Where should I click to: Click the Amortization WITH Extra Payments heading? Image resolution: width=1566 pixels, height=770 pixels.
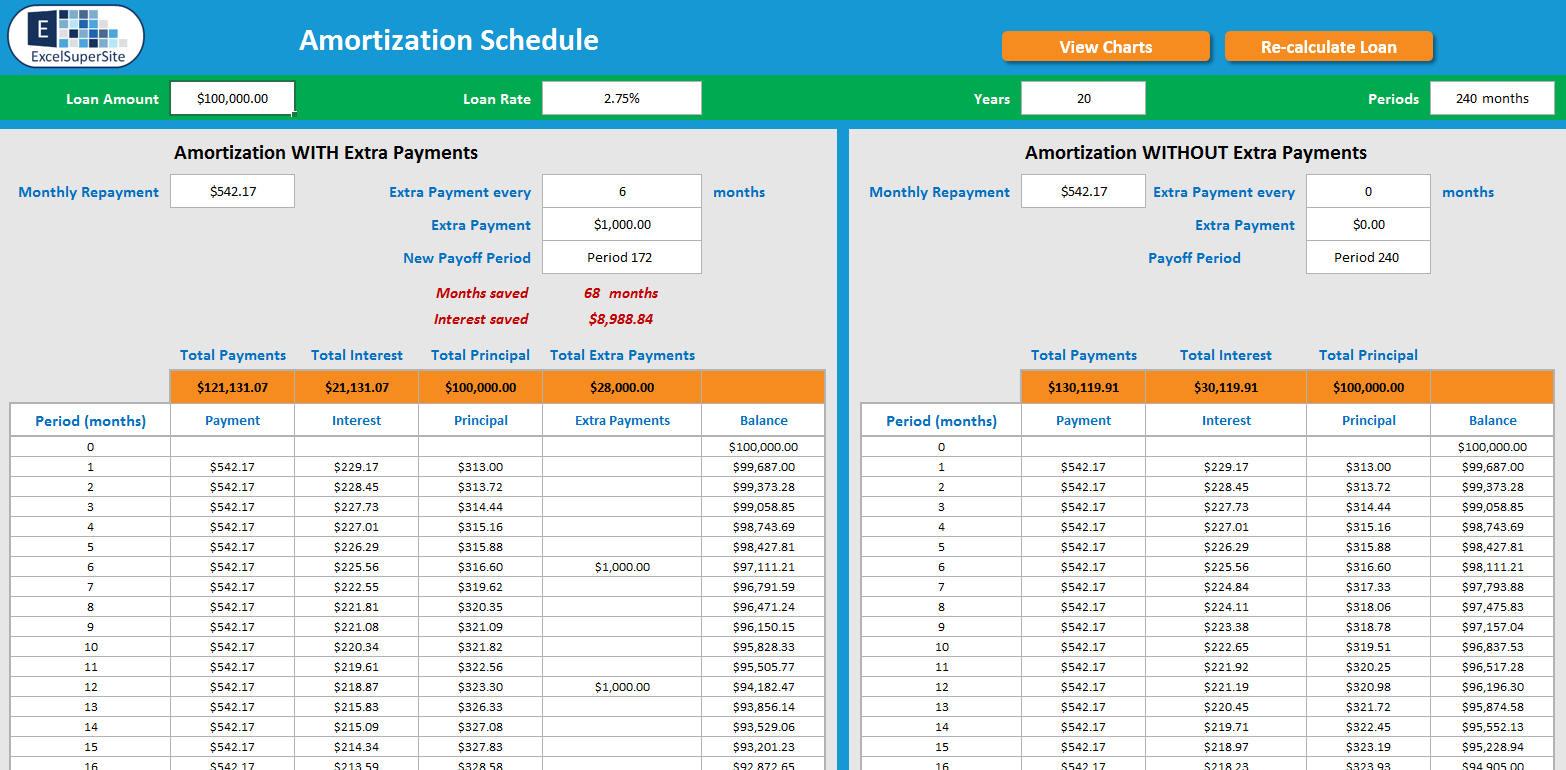(x=326, y=152)
